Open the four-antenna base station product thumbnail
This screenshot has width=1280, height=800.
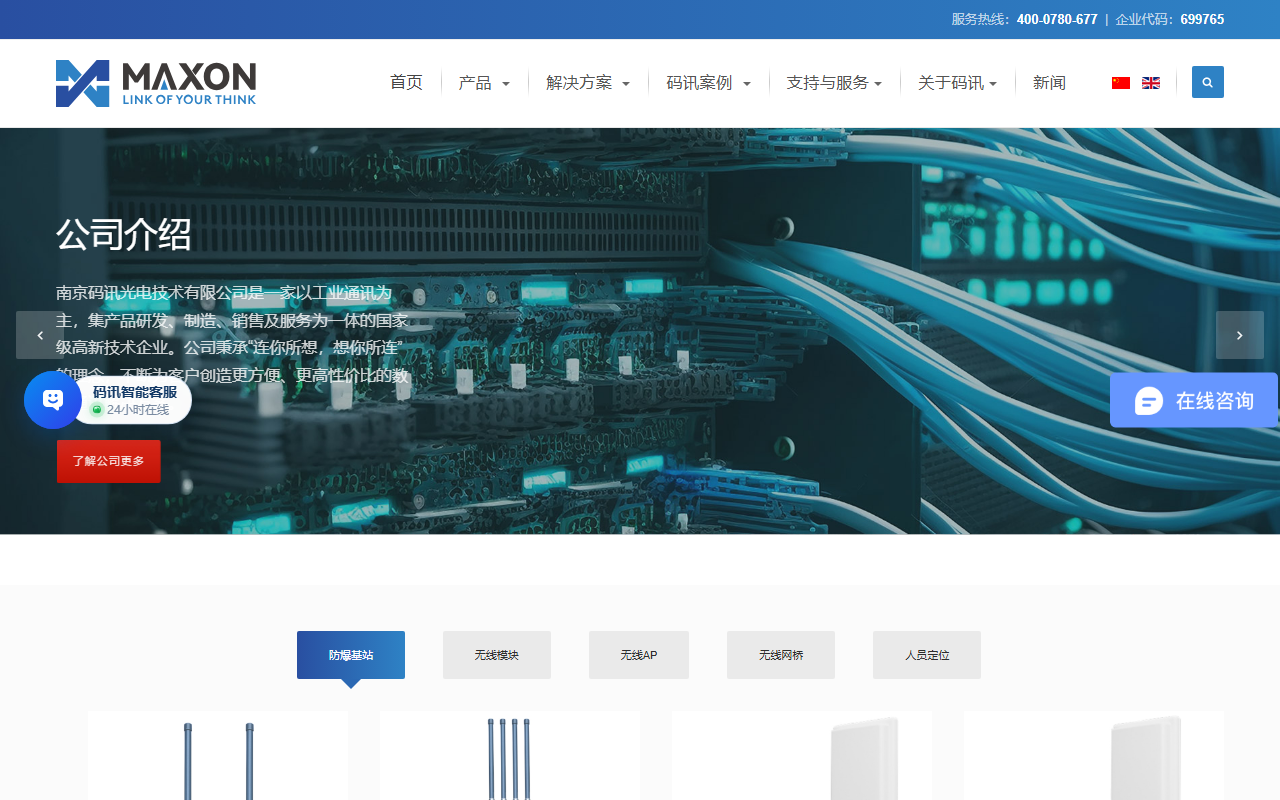click(510, 755)
